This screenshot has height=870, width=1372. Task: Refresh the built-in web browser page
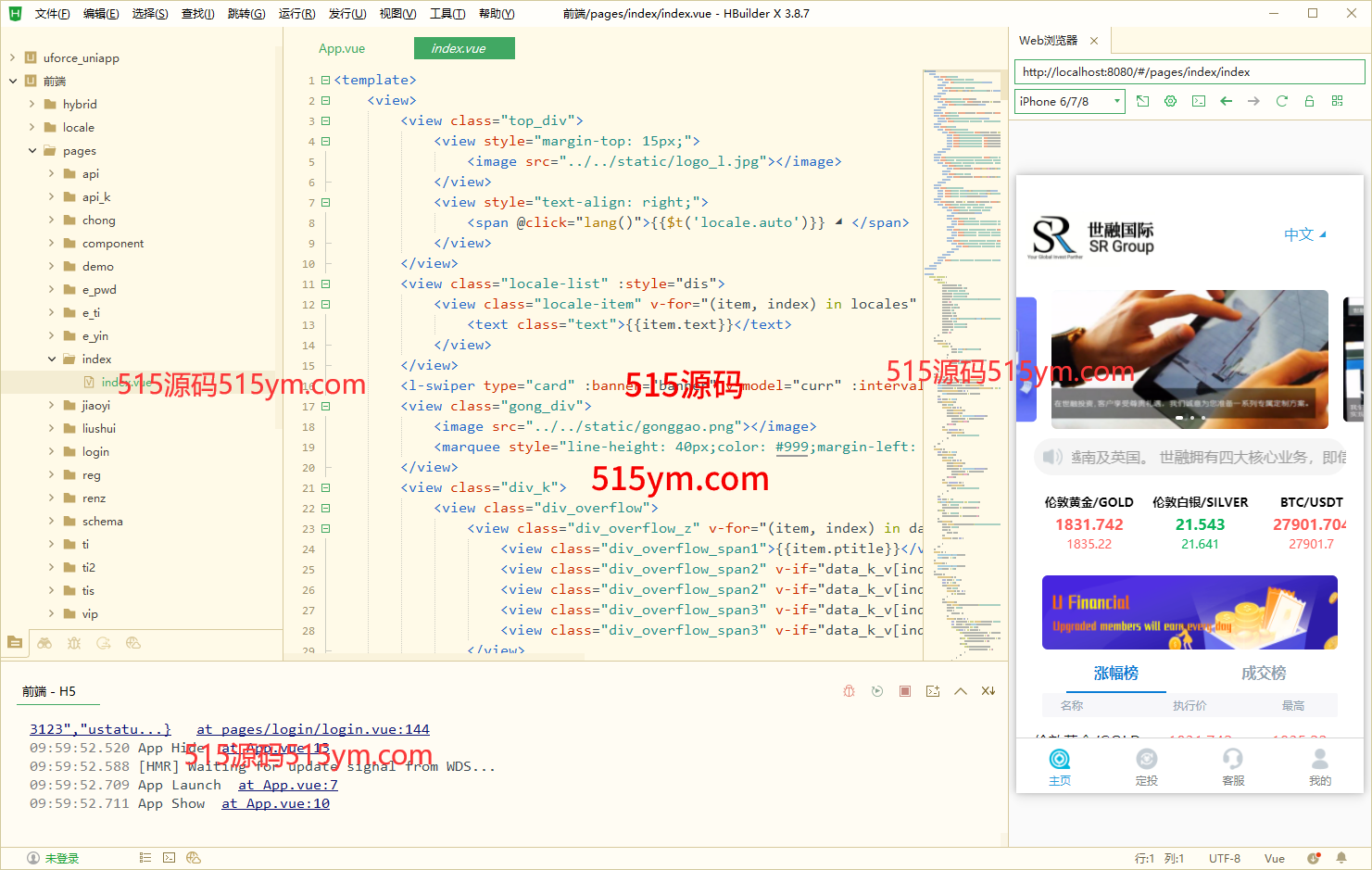tap(1281, 101)
